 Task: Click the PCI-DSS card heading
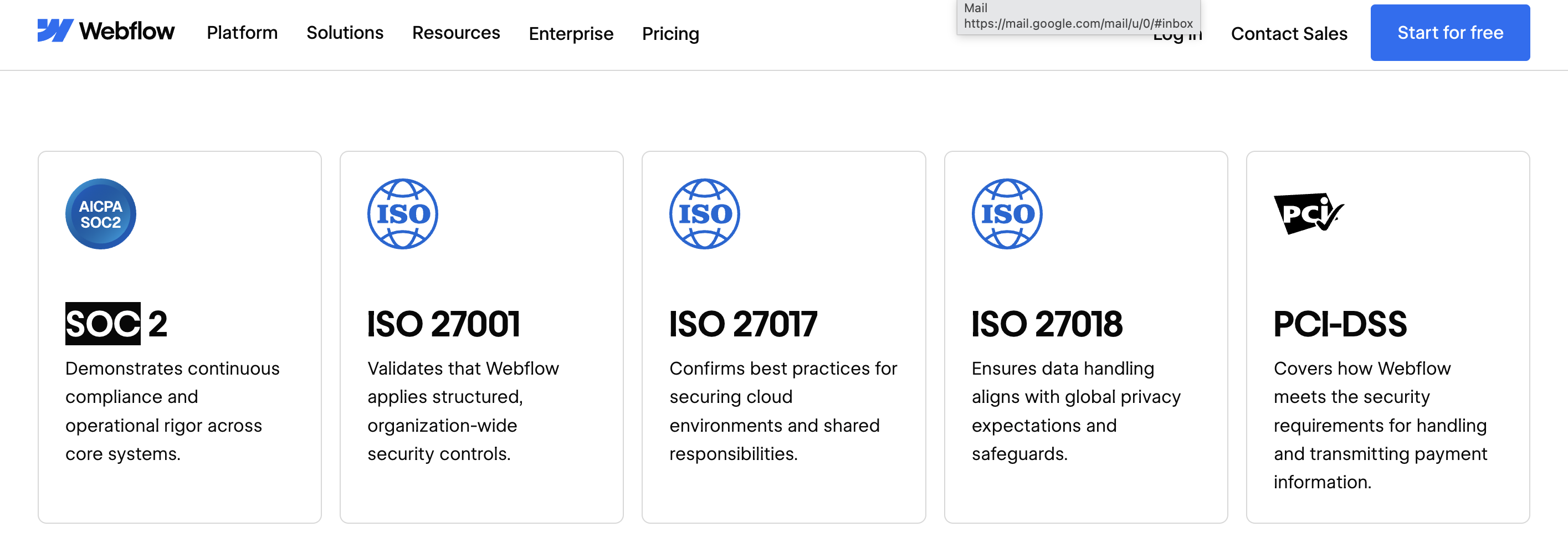pos(1340,323)
